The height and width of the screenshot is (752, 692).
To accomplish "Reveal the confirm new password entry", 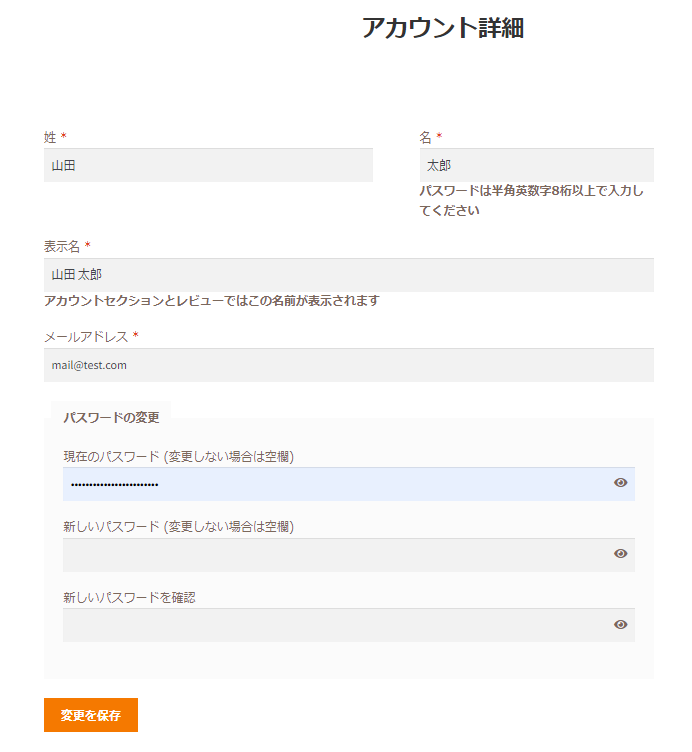I will pyautogui.click(x=620, y=625).
